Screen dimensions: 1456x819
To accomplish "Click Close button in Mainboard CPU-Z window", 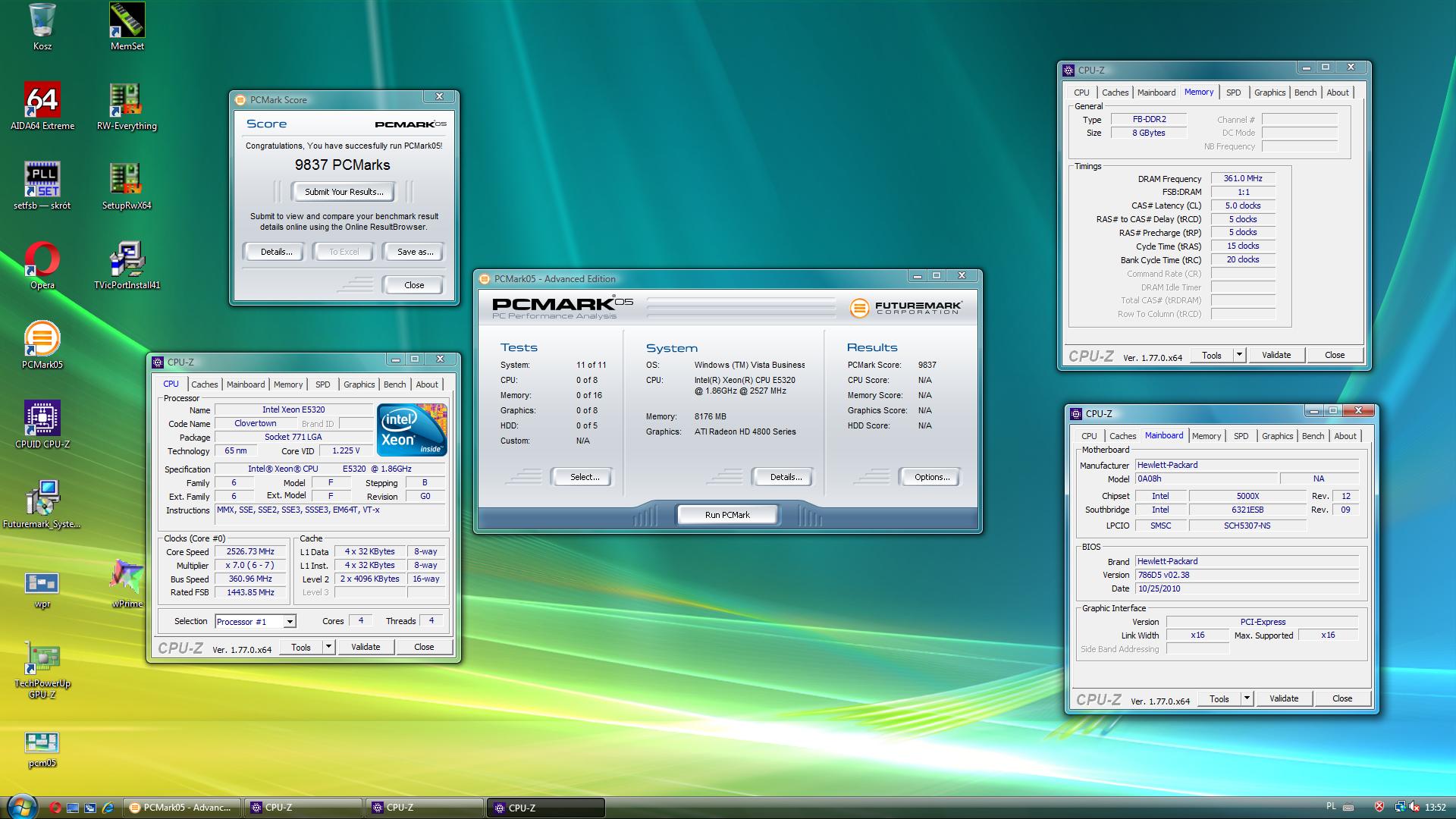I will click(x=1342, y=698).
